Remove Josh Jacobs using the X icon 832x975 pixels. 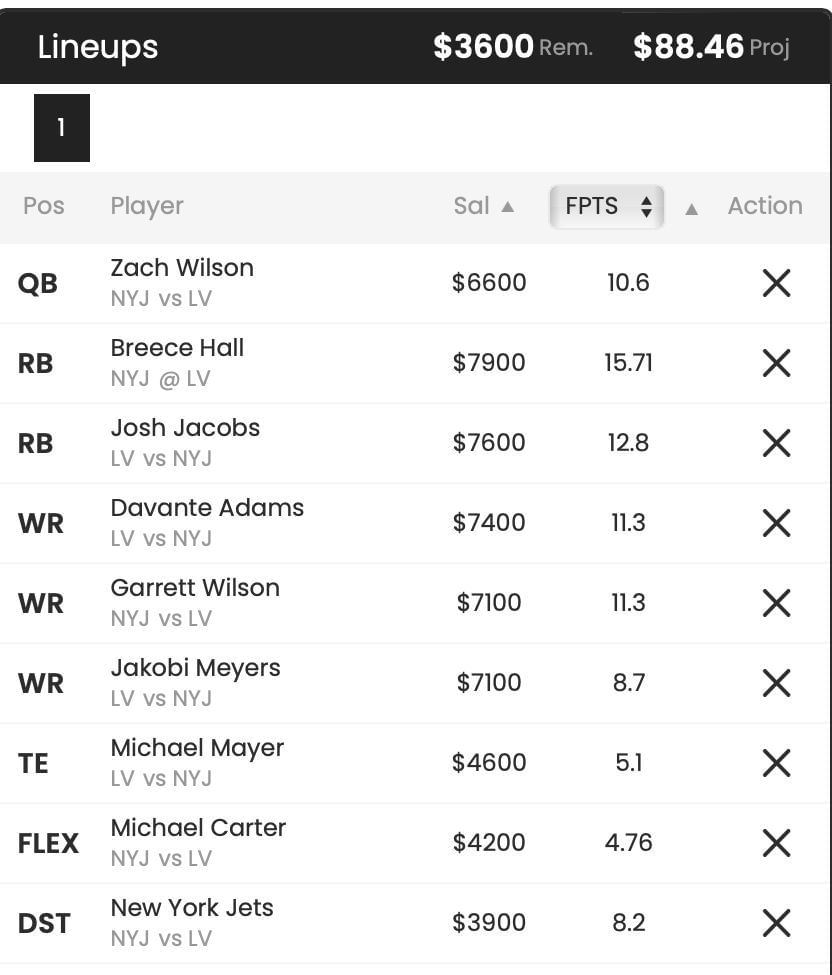coord(776,443)
